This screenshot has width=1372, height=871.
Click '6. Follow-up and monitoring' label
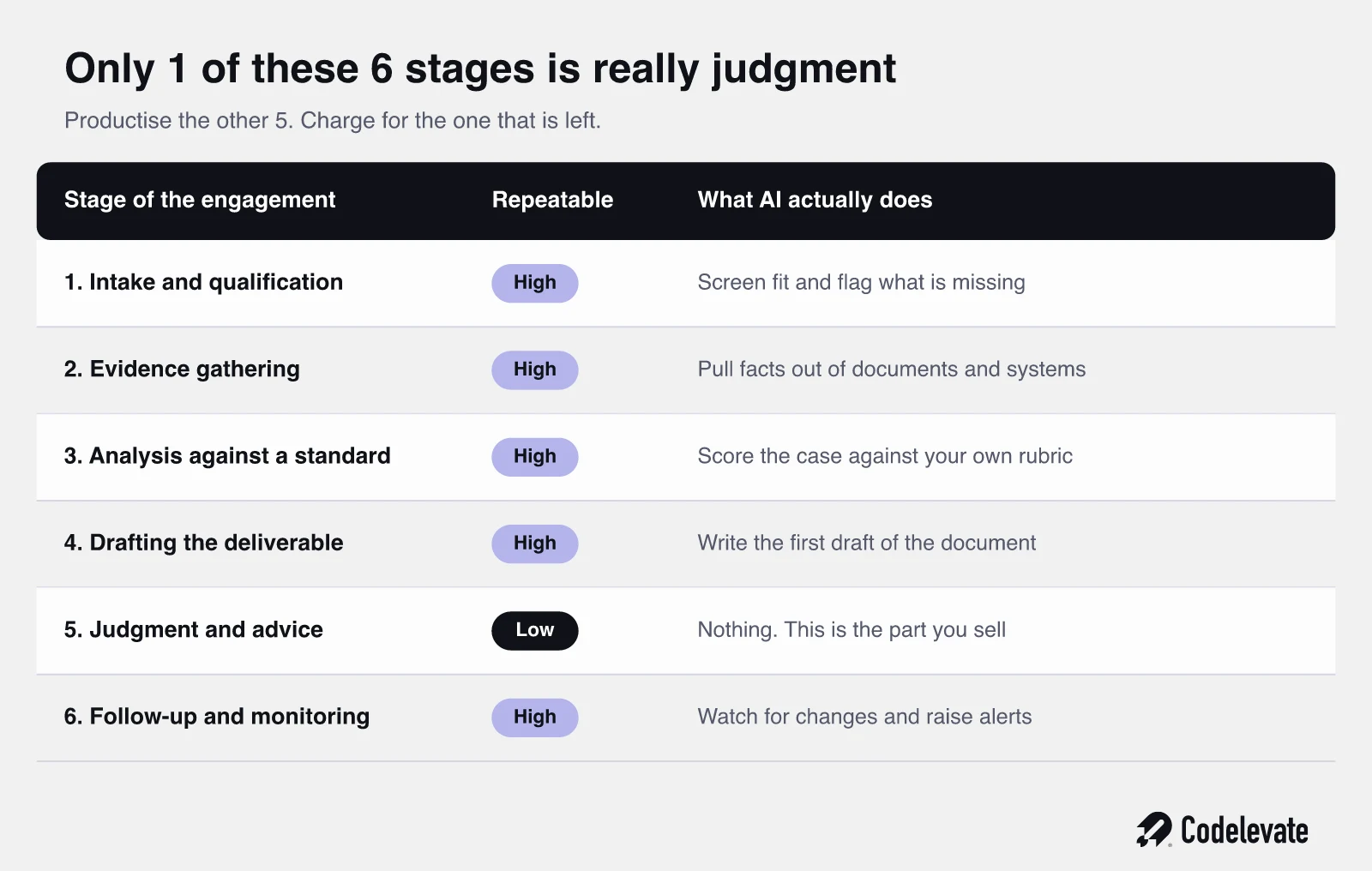tap(217, 717)
